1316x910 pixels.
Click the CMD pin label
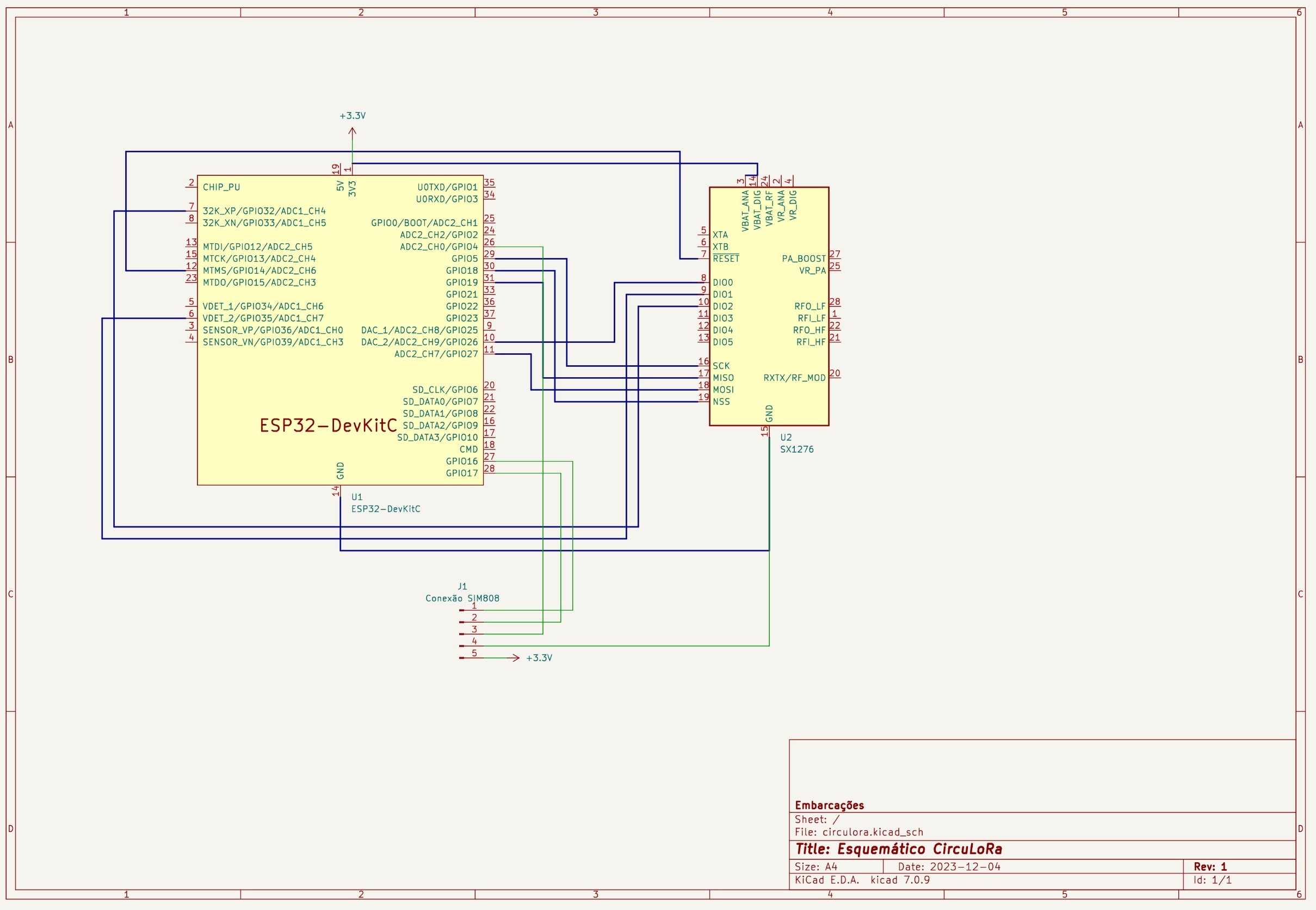[468, 450]
